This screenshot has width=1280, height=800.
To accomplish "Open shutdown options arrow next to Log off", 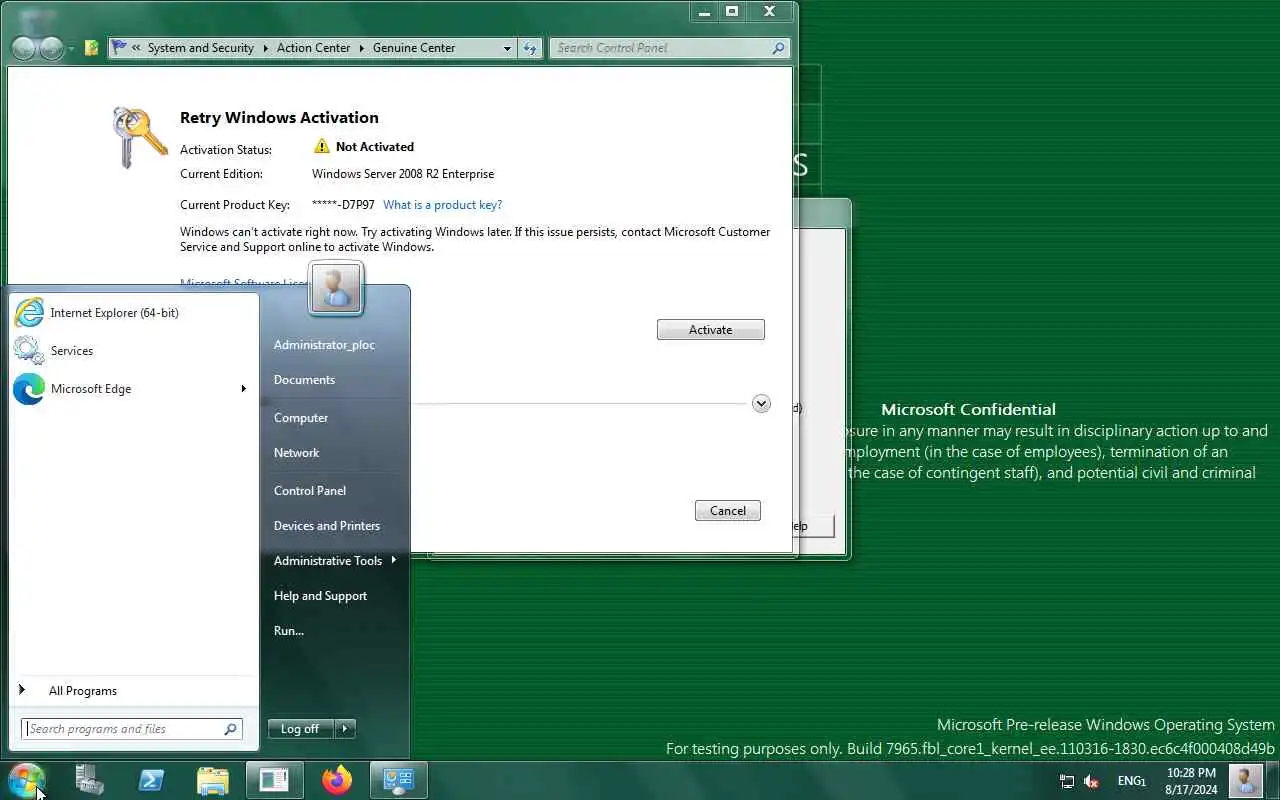I will [345, 729].
